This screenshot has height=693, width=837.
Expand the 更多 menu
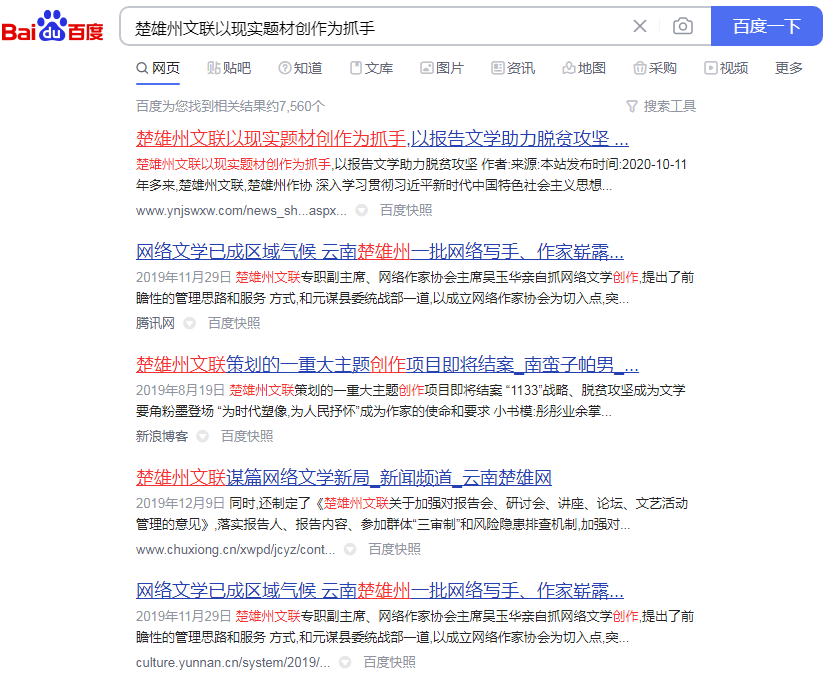[789, 68]
